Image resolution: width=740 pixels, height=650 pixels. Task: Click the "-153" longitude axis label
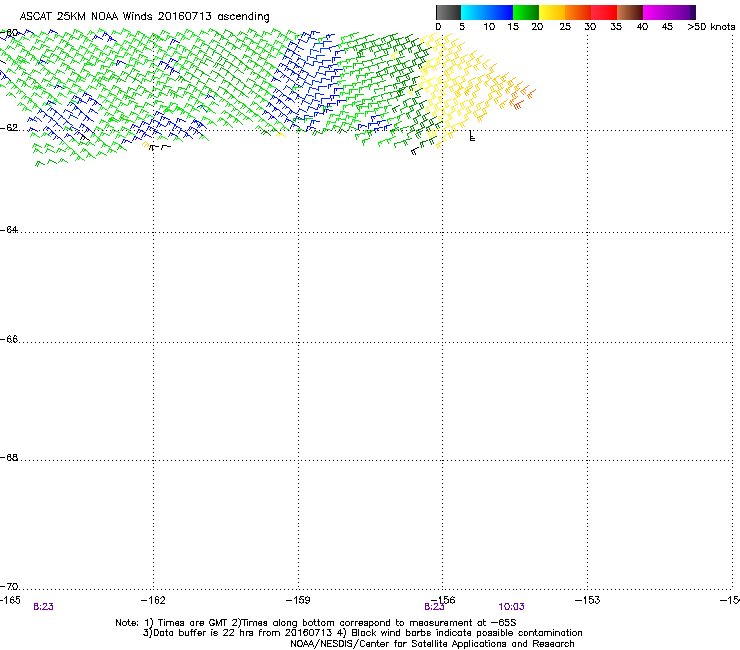[x=588, y=600]
